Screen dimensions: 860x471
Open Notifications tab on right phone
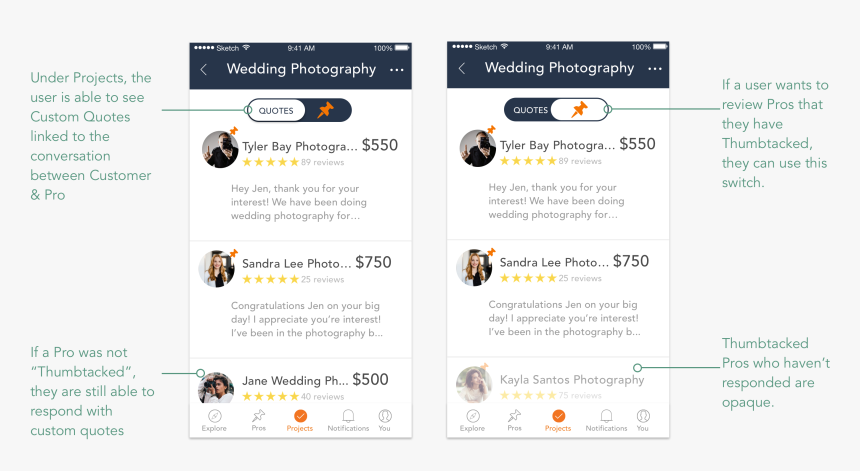[x=606, y=421]
